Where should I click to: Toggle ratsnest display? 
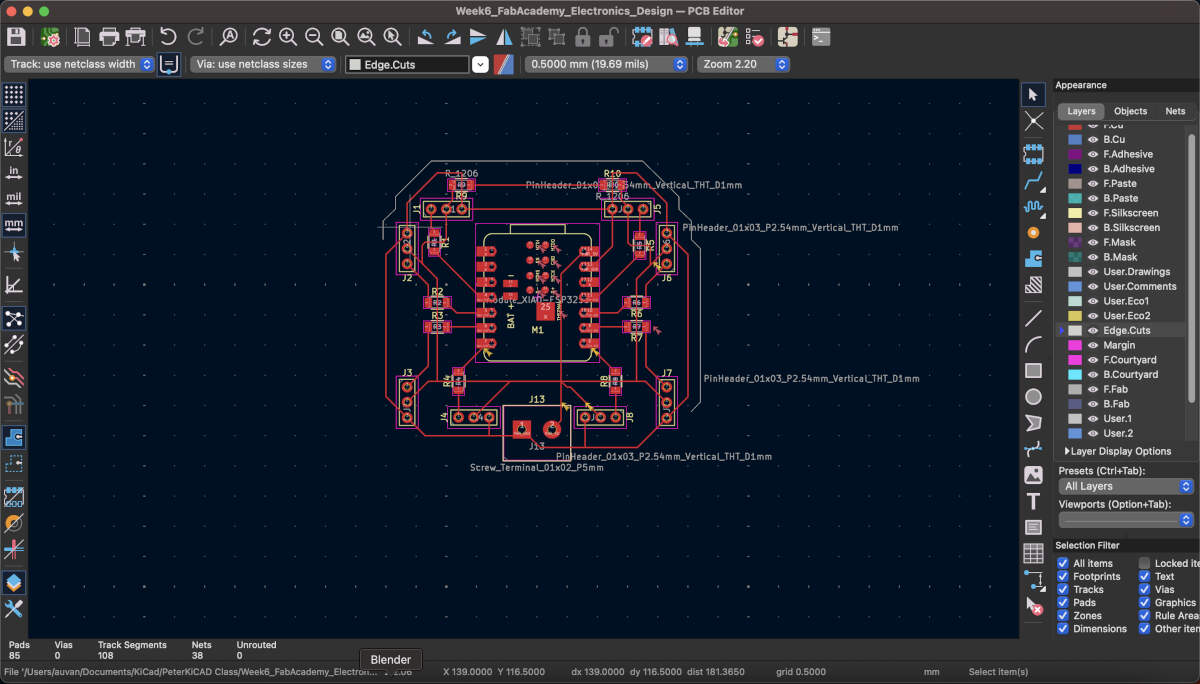click(14, 319)
